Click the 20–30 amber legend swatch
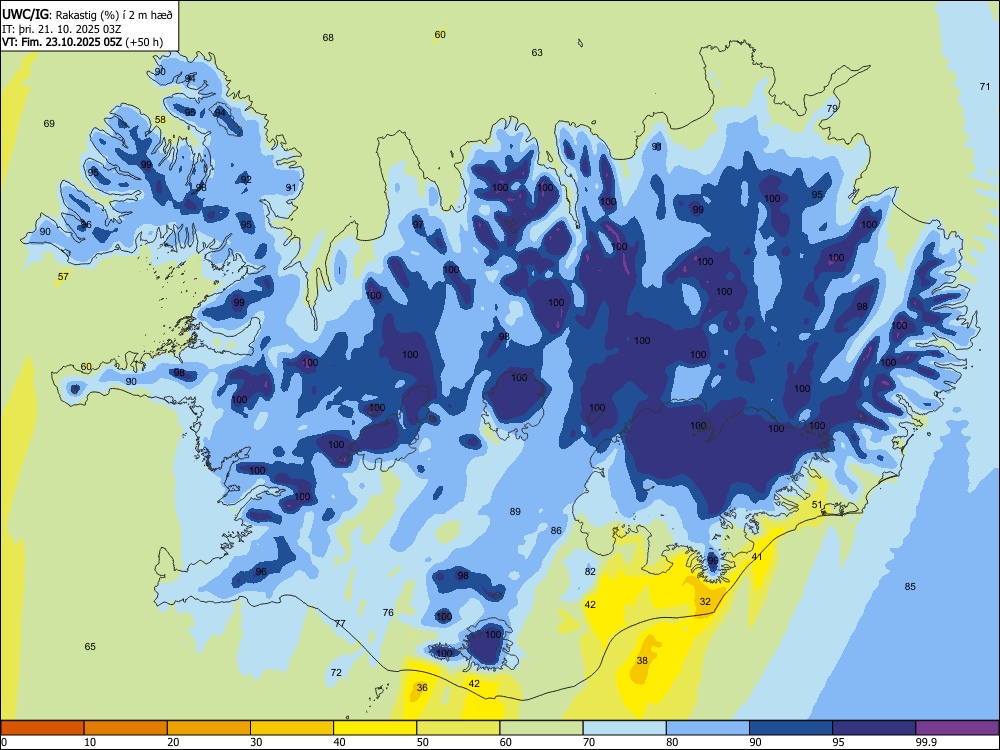The width and height of the screenshot is (1000, 750). tap(209, 728)
